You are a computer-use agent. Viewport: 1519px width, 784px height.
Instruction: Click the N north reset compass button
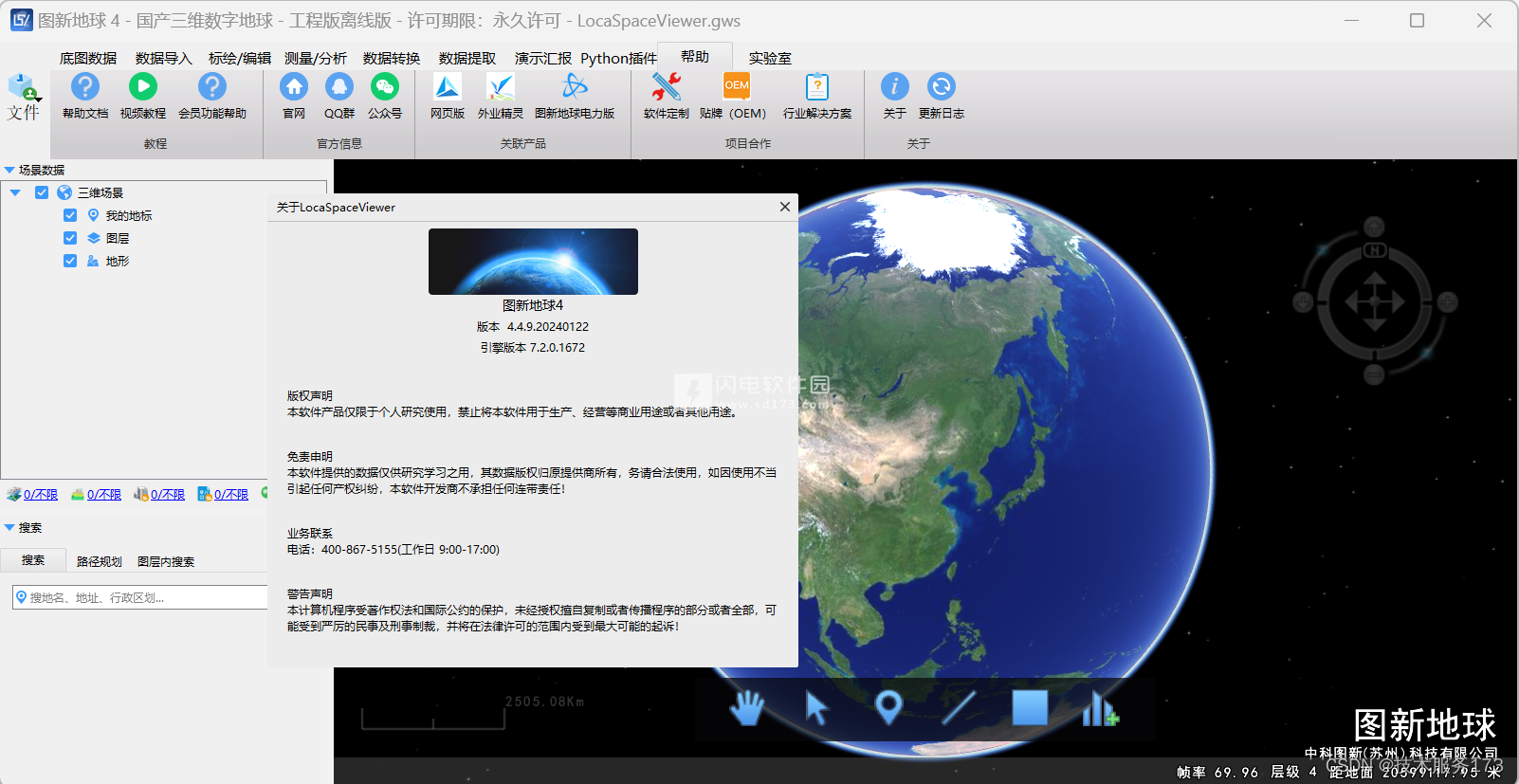tap(1375, 250)
